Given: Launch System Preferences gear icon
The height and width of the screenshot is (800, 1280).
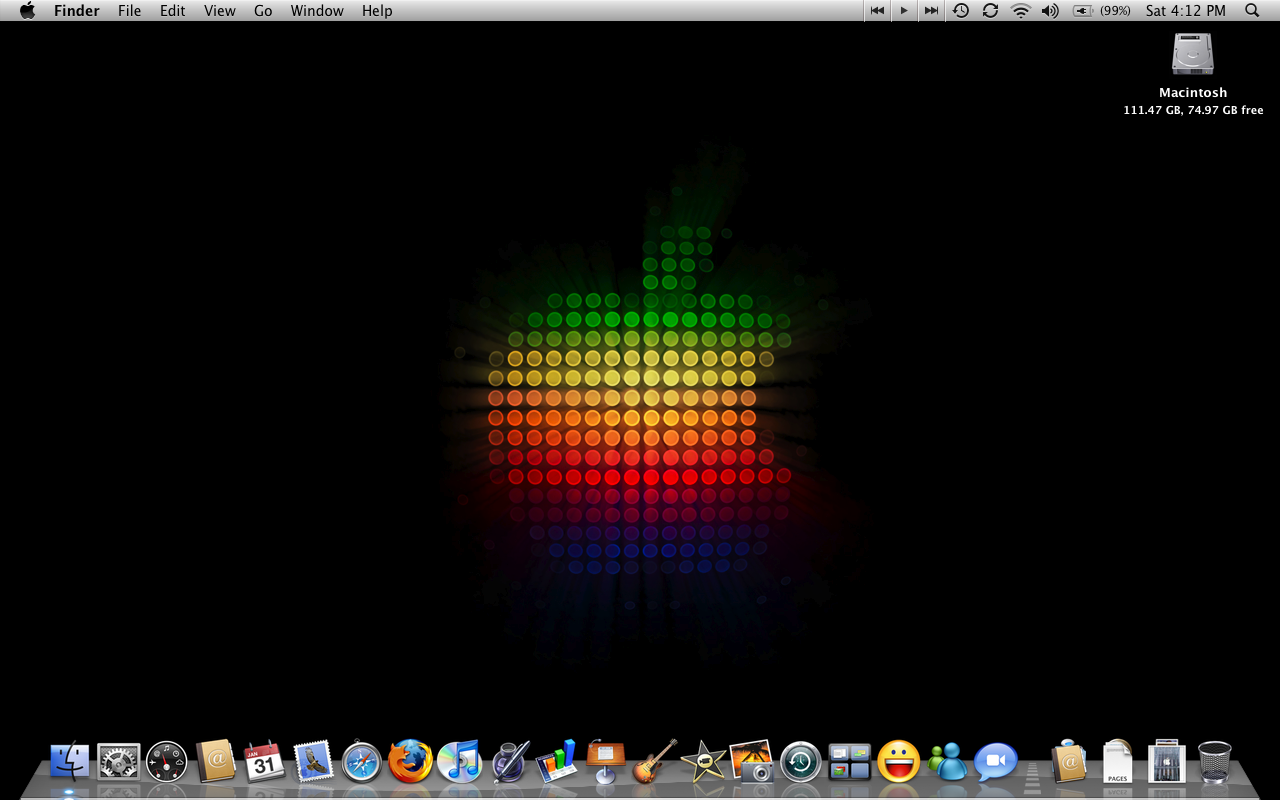Looking at the screenshot, I should pyautogui.click(x=118, y=762).
